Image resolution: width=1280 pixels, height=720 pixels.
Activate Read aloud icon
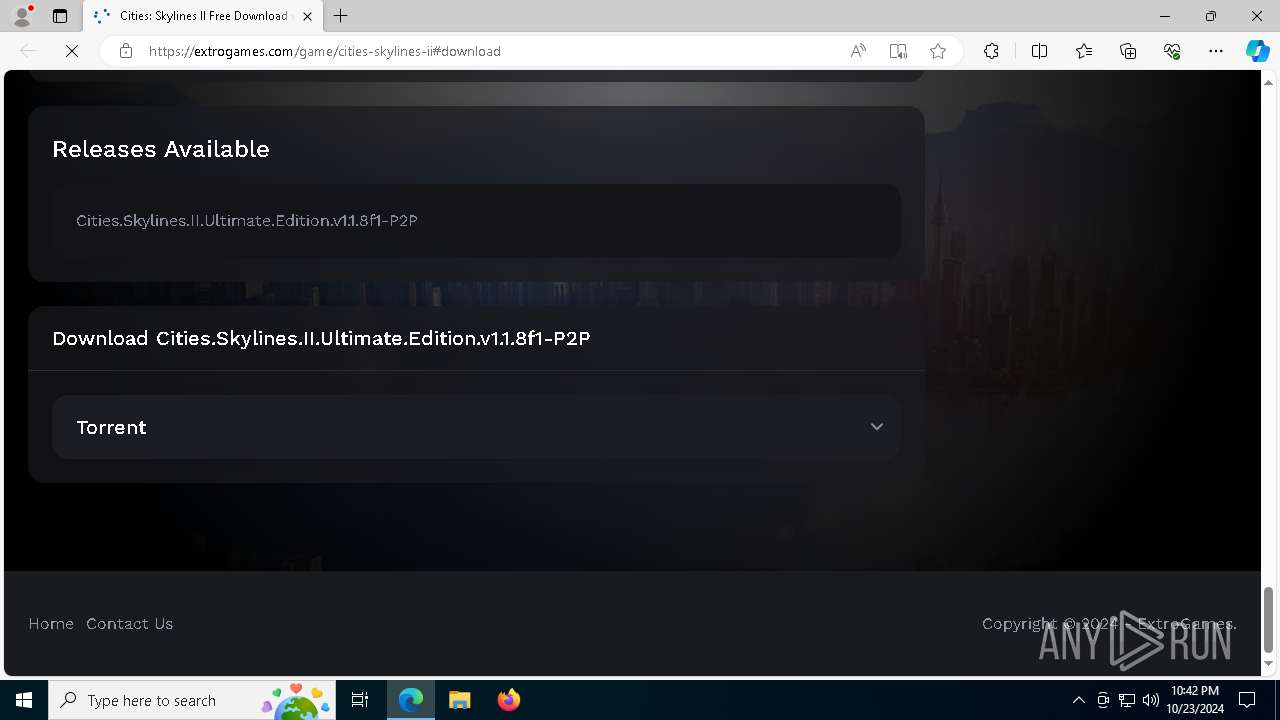[x=858, y=51]
